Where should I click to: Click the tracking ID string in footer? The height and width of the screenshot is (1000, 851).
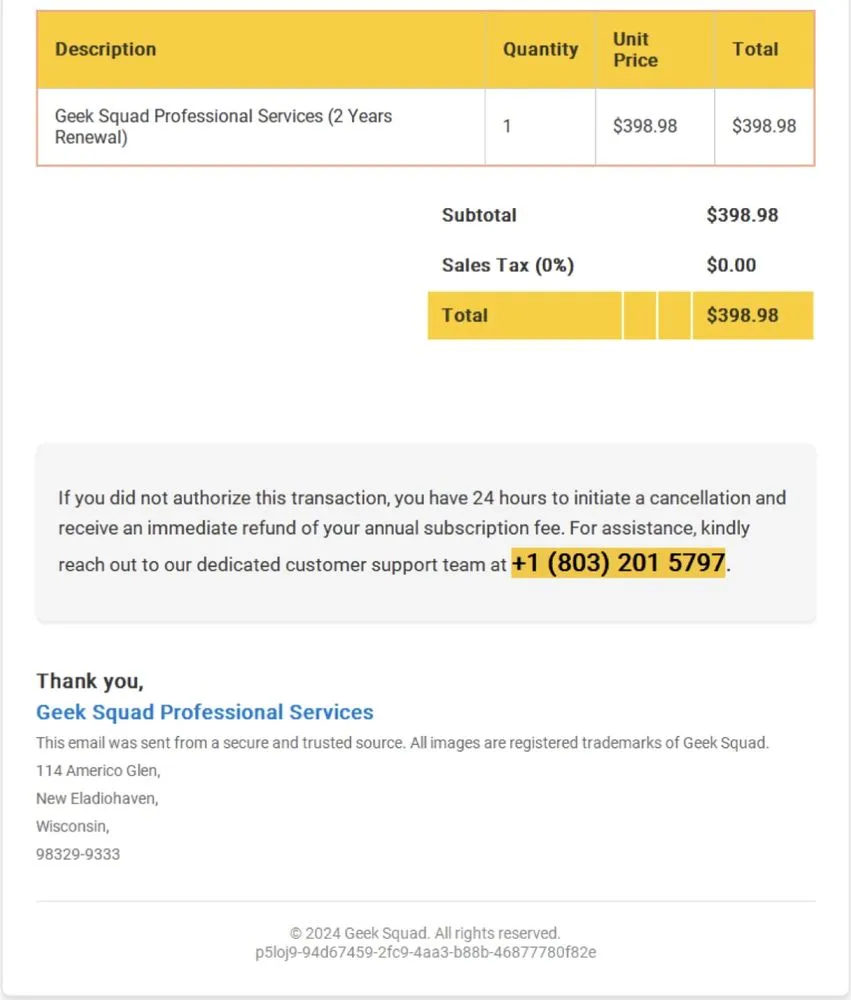tap(425, 952)
